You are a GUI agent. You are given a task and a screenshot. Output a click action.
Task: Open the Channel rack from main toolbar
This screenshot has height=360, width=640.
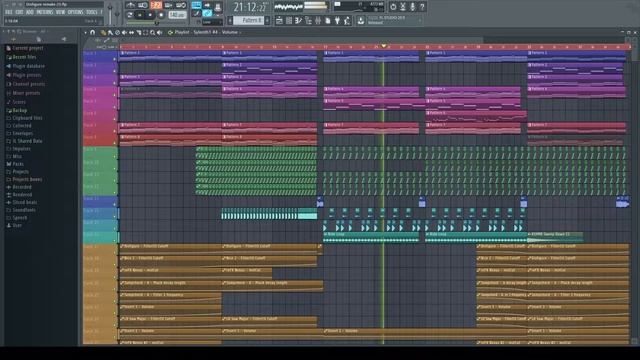tap(289, 20)
